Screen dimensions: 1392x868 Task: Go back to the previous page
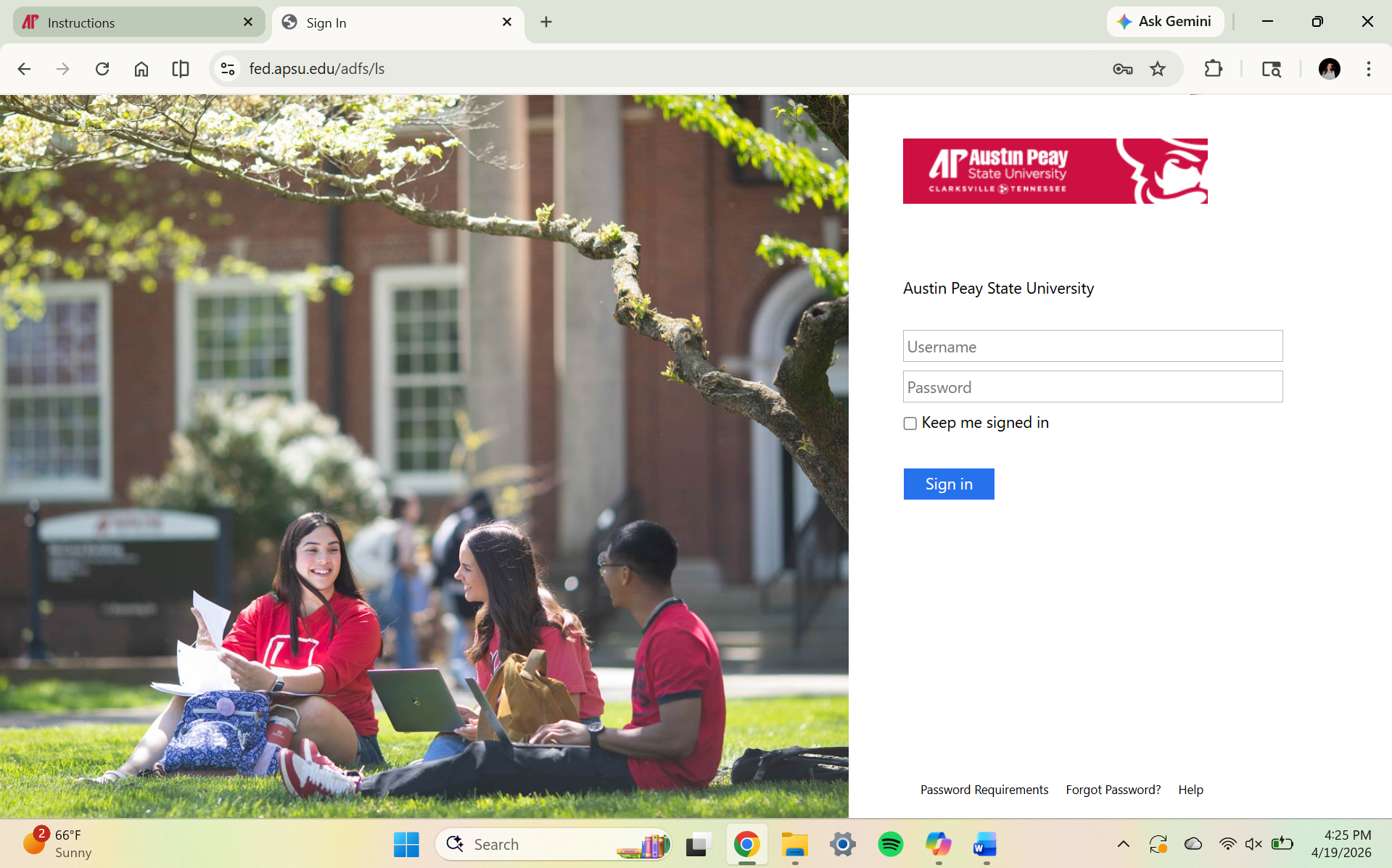[x=24, y=68]
